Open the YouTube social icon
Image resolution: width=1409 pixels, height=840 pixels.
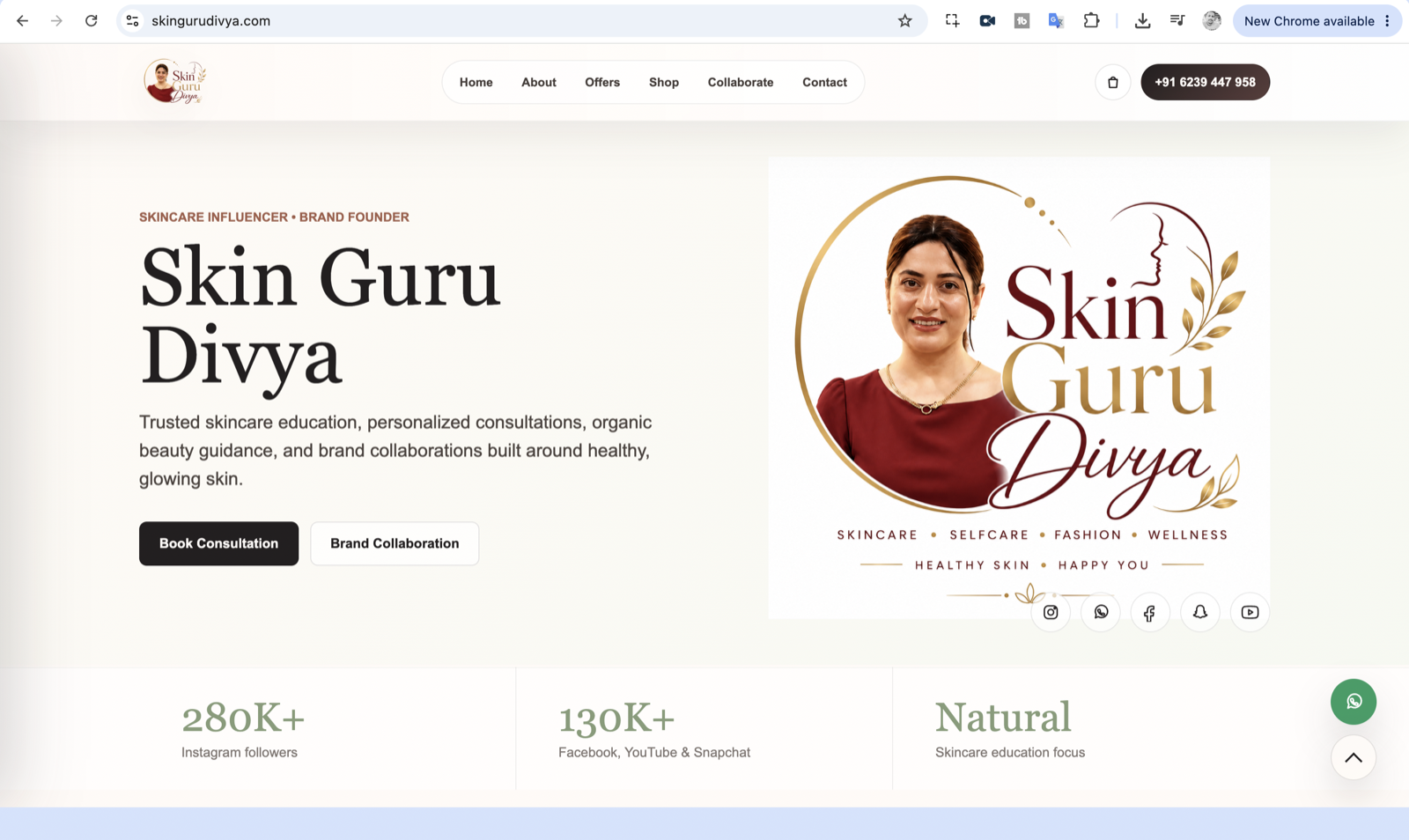click(x=1250, y=612)
